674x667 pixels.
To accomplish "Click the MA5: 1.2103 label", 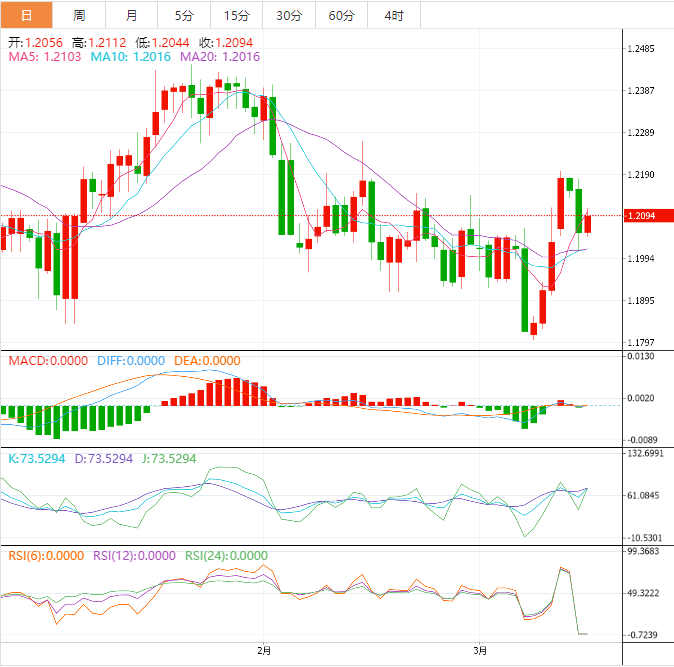I will (x=45, y=57).
